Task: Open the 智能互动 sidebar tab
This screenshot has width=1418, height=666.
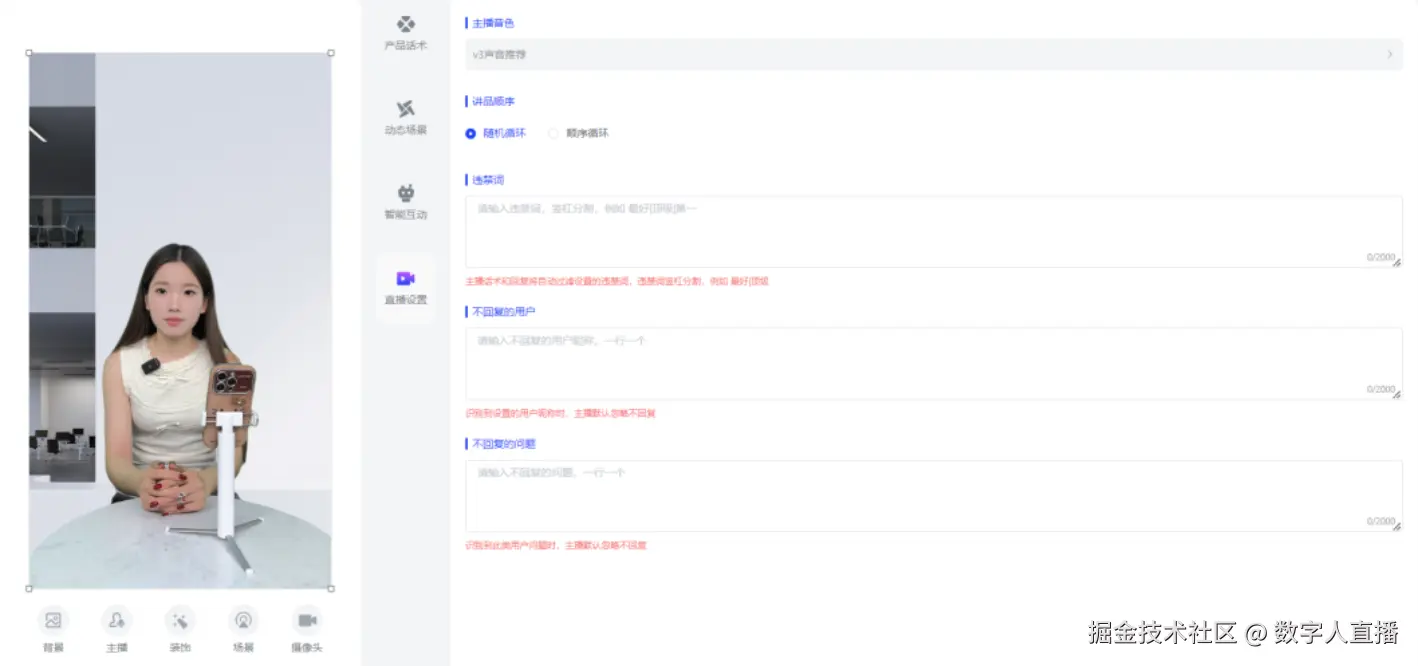Action: click(405, 202)
